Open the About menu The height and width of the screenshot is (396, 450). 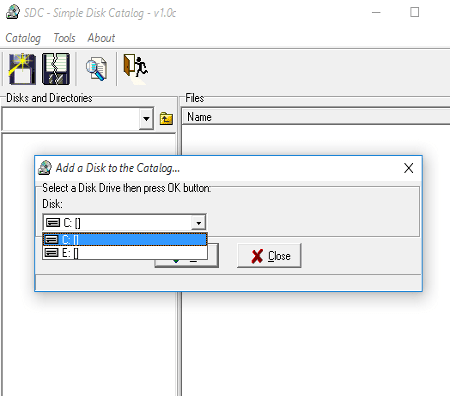tap(101, 38)
